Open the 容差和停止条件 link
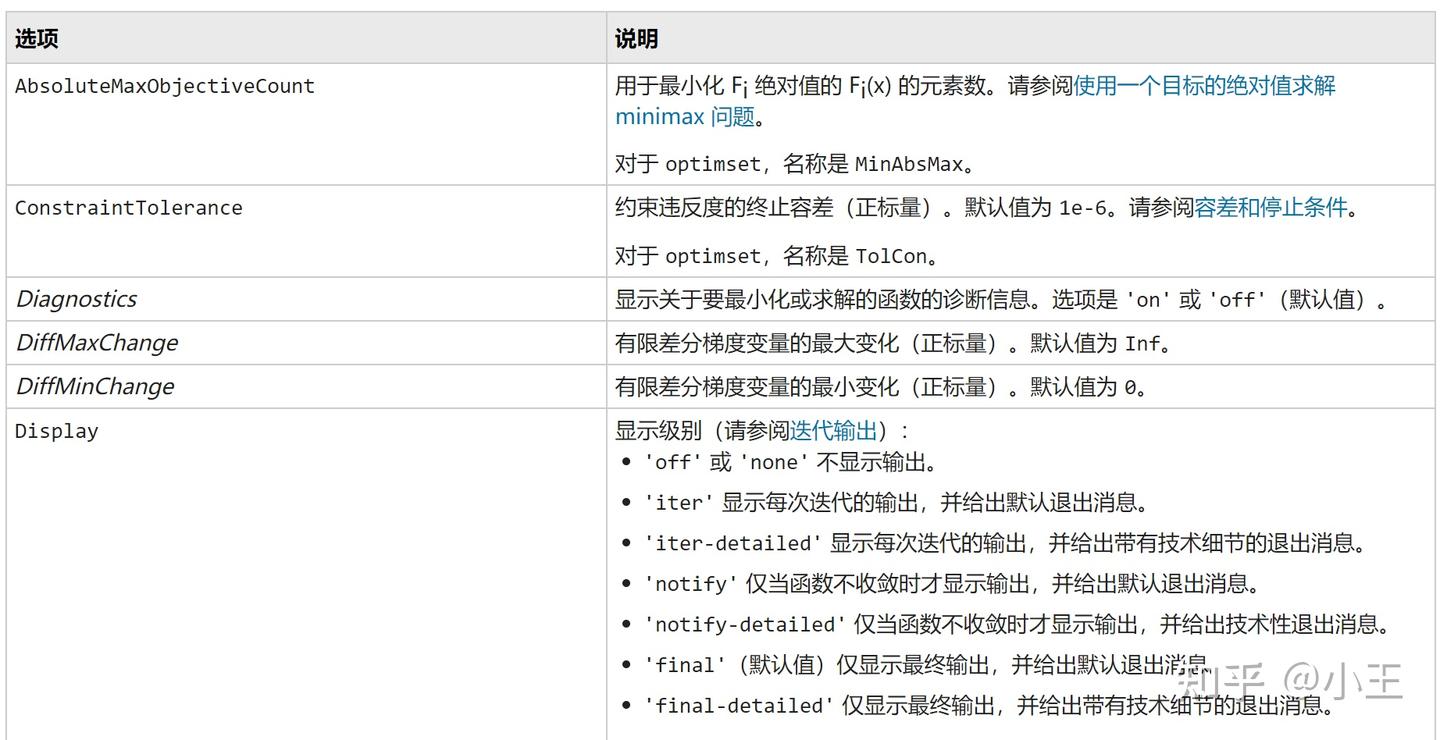Viewport: 1440px width, 740px height. [x=1271, y=209]
